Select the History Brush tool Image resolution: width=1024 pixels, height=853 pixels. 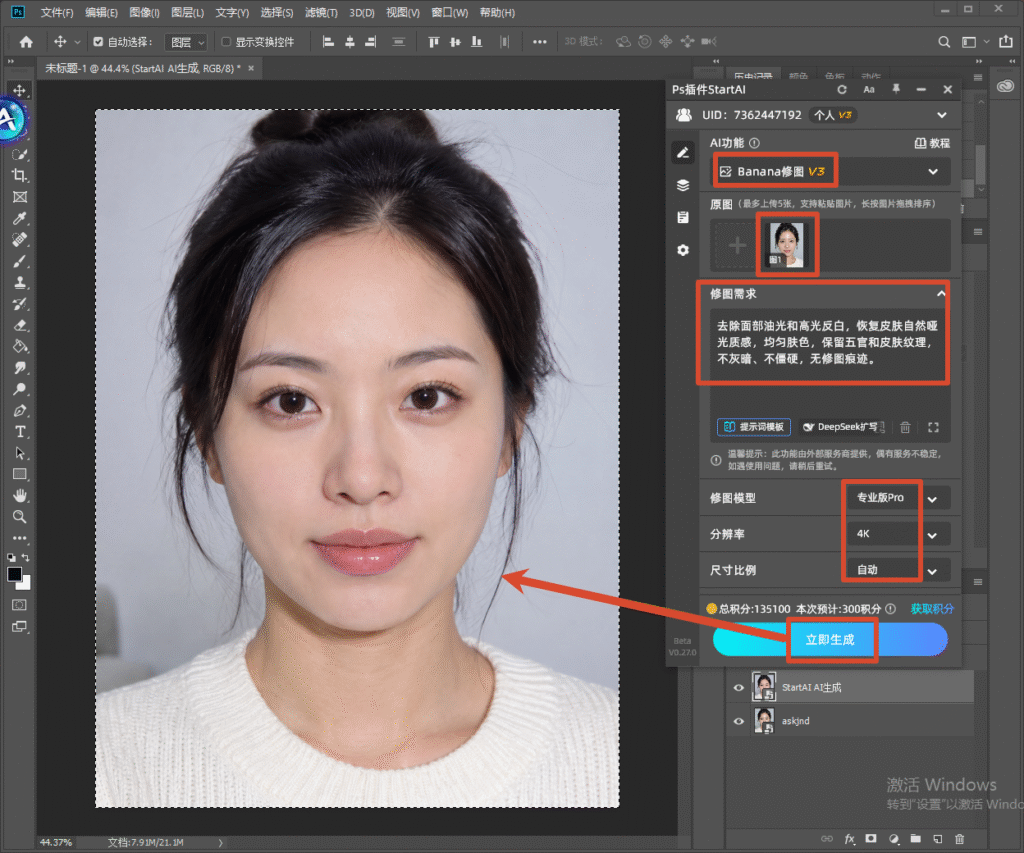point(20,304)
